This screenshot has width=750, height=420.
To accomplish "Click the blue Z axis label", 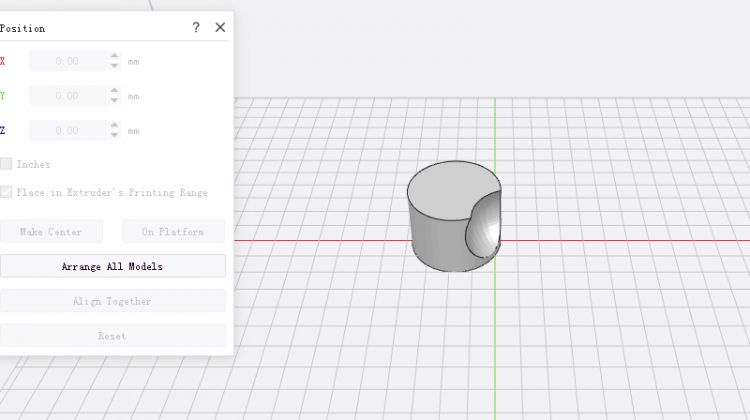I will tap(2, 130).
